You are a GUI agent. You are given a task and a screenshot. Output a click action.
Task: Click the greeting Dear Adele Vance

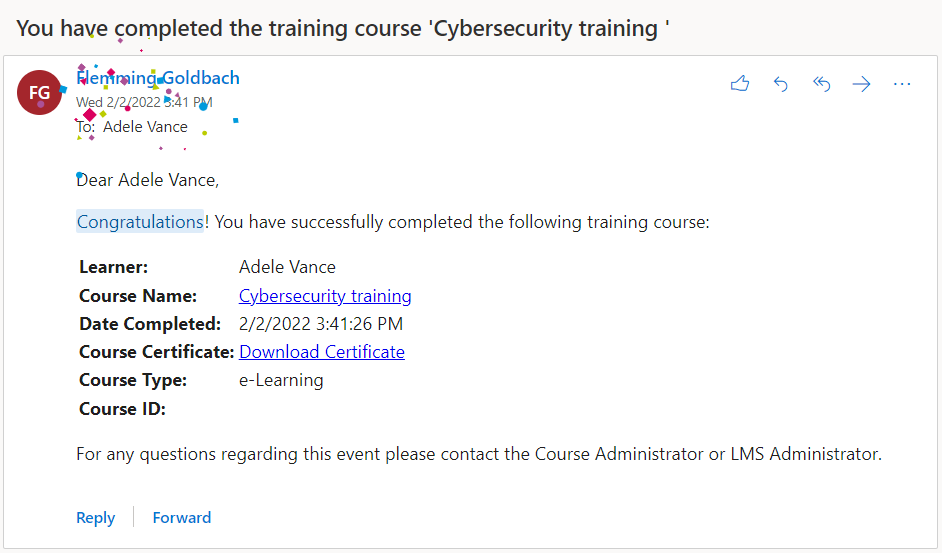(147, 180)
